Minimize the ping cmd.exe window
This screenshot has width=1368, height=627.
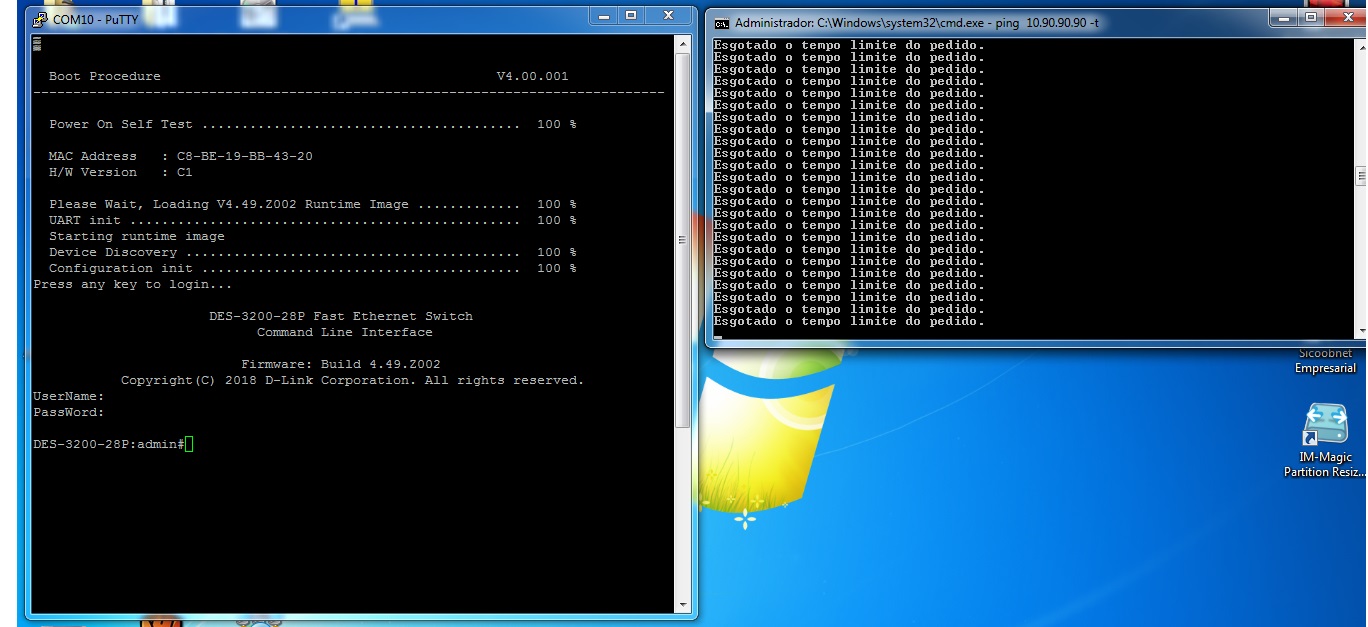(1283, 18)
